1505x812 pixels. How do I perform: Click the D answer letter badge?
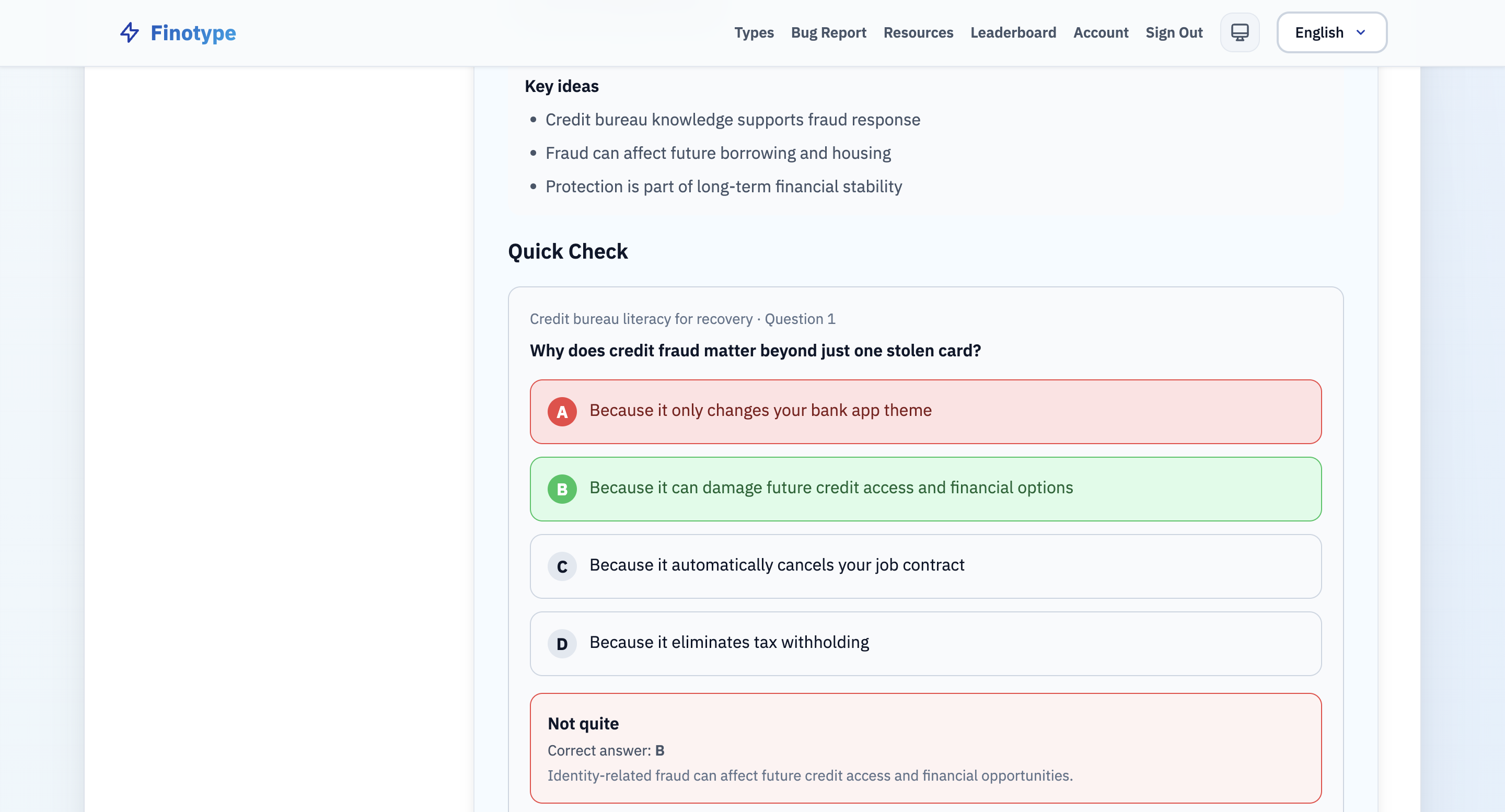[x=561, y=644]
